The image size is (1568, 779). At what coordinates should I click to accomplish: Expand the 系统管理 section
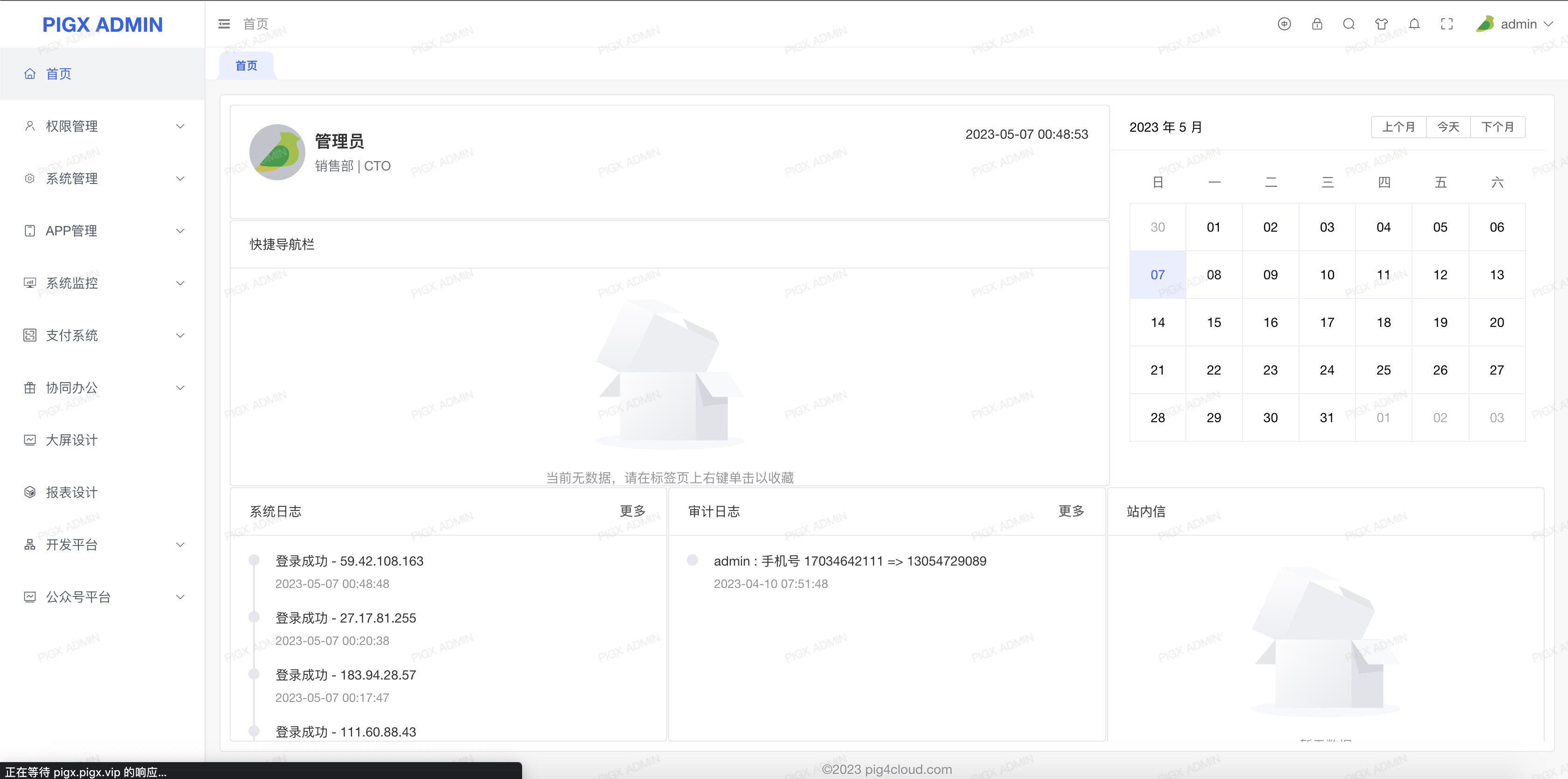click(x=71, y=178)
